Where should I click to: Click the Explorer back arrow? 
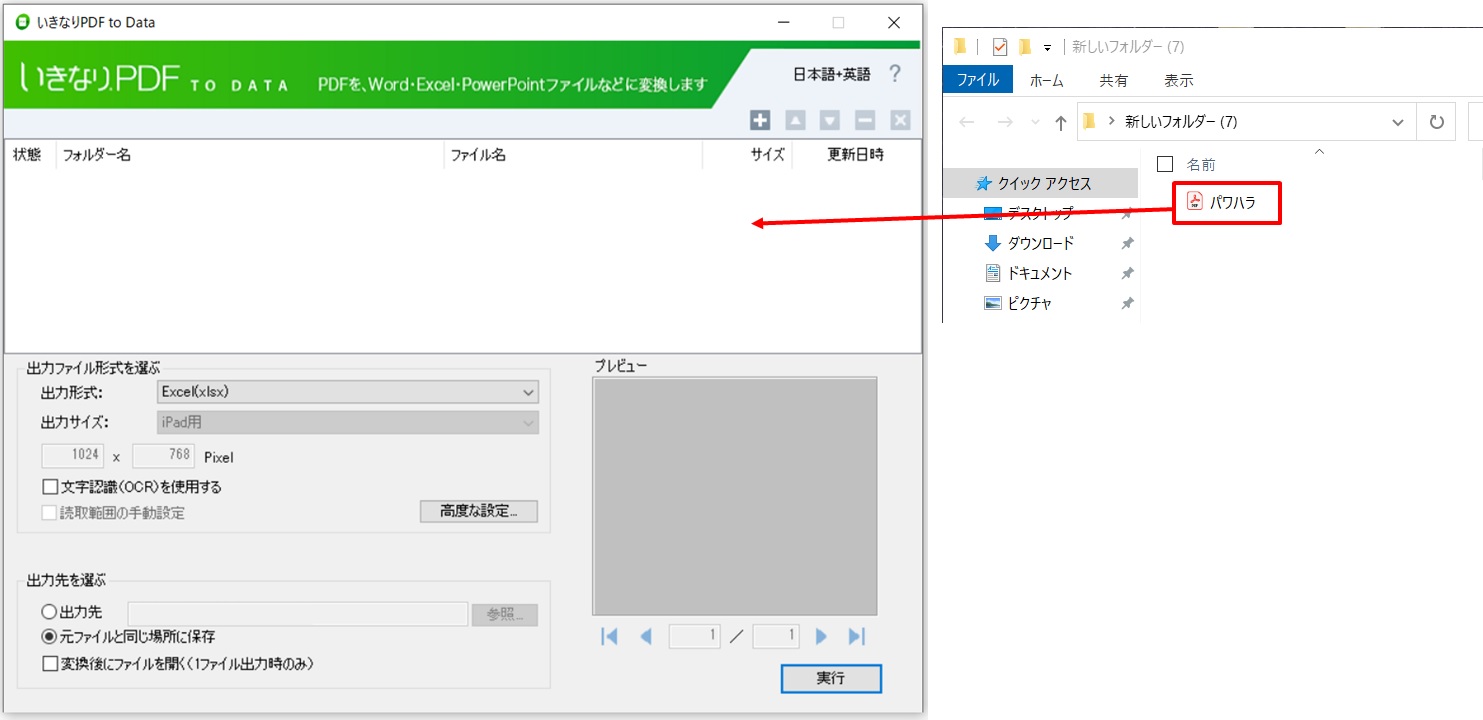click(966, 122)
